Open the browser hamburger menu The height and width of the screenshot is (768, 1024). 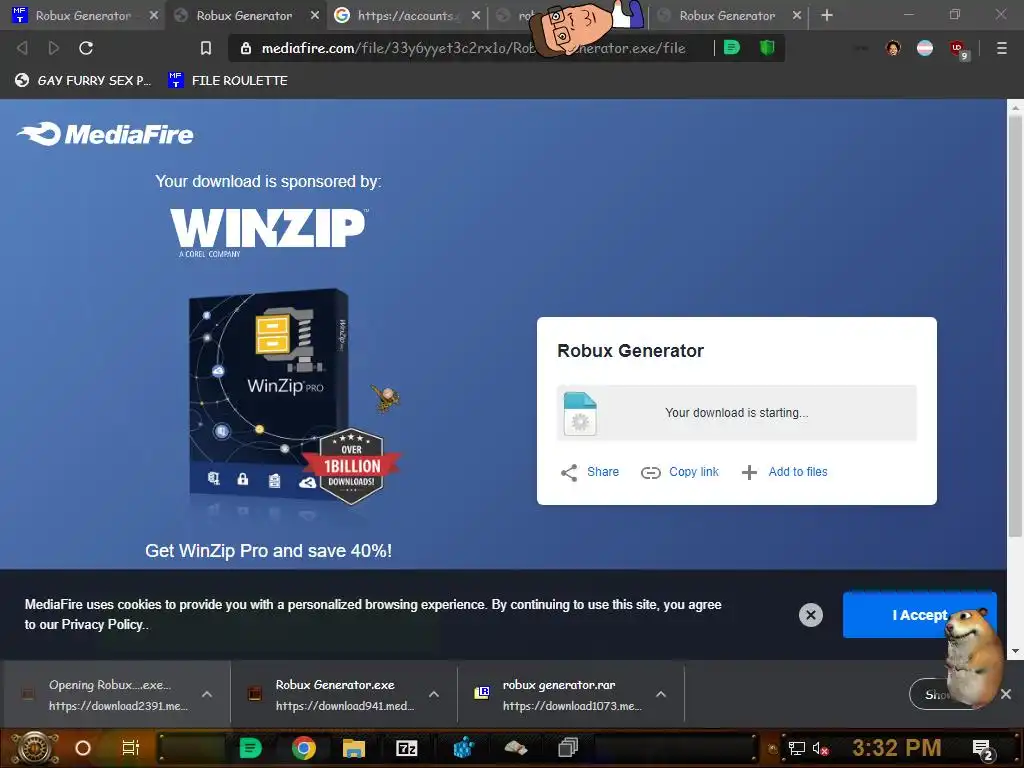1002,48
